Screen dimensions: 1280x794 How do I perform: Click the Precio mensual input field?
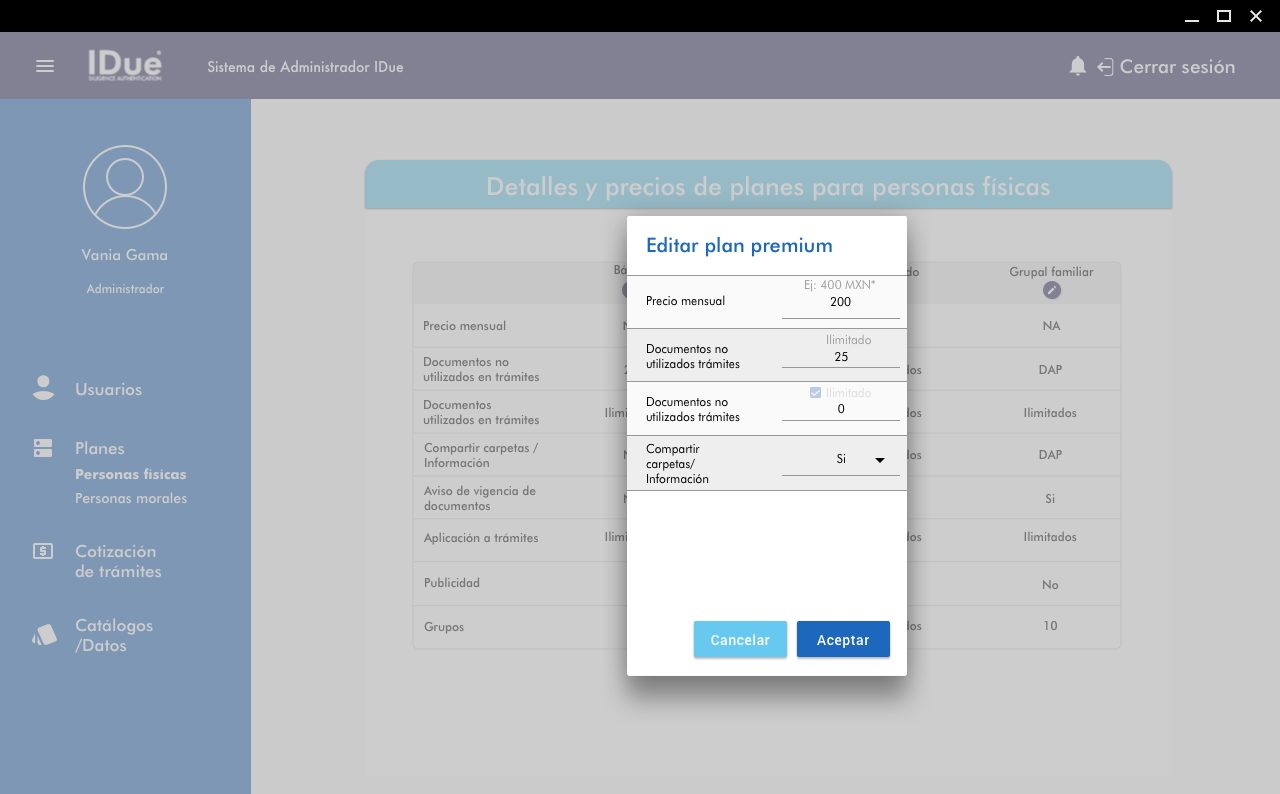840,303
